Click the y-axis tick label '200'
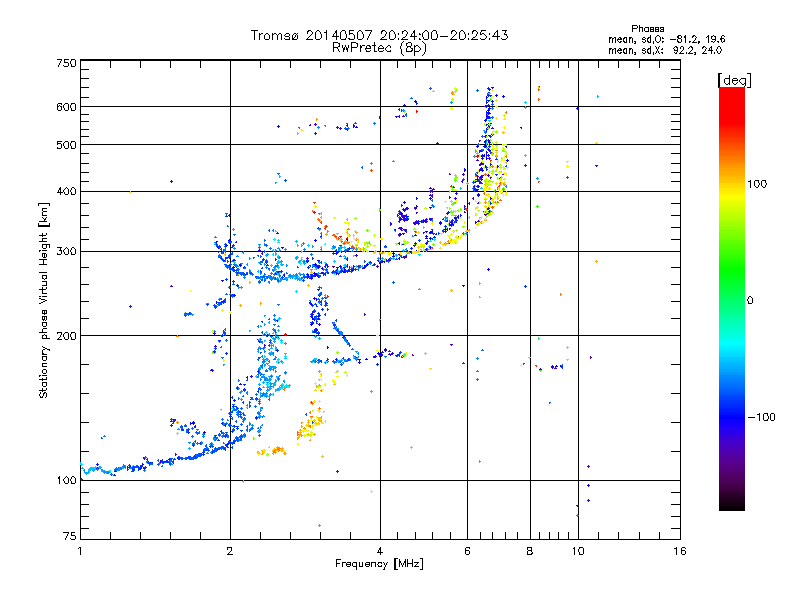 click(x=67, y=336)
